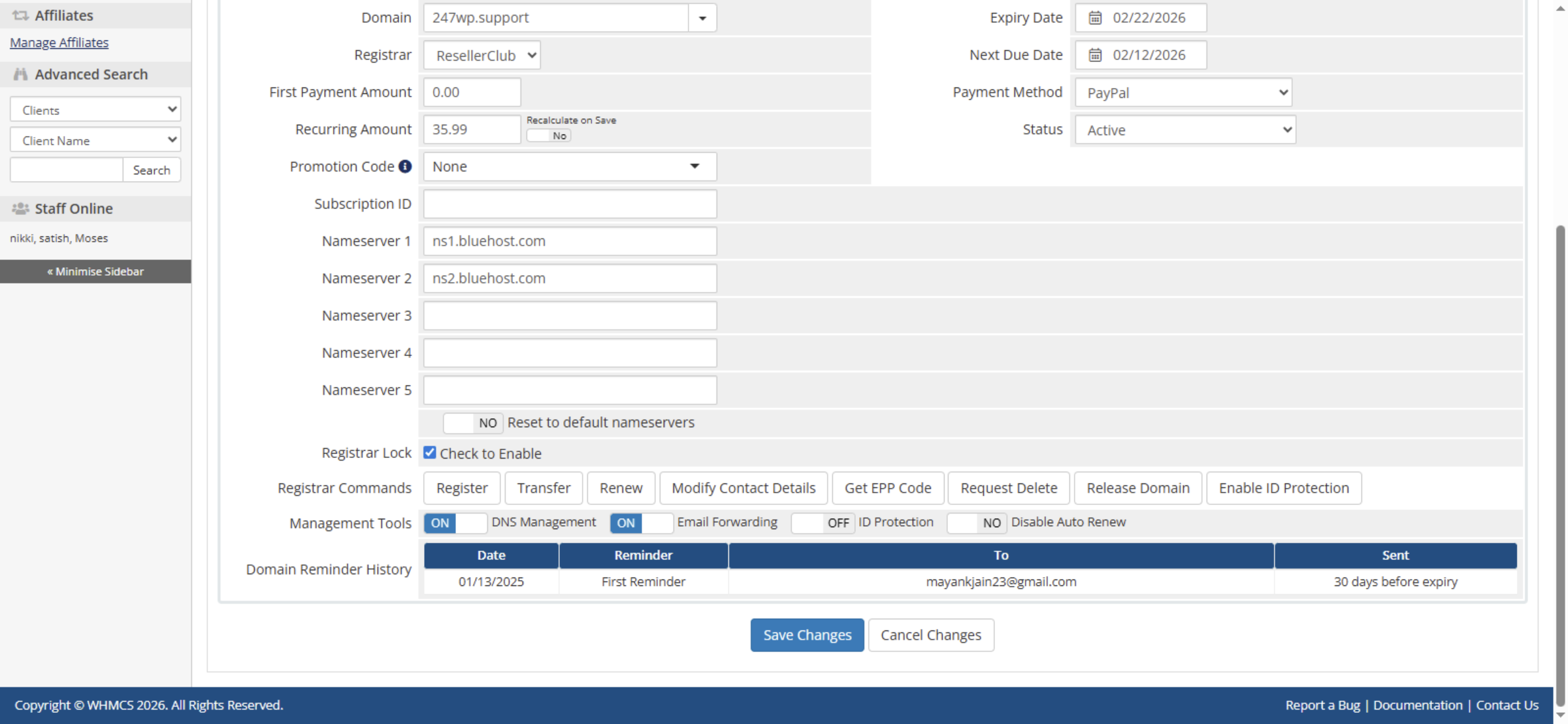Click the Promotion Code info icon
The height and width of the screenshot is (724, 1568).
click(406, 167)
